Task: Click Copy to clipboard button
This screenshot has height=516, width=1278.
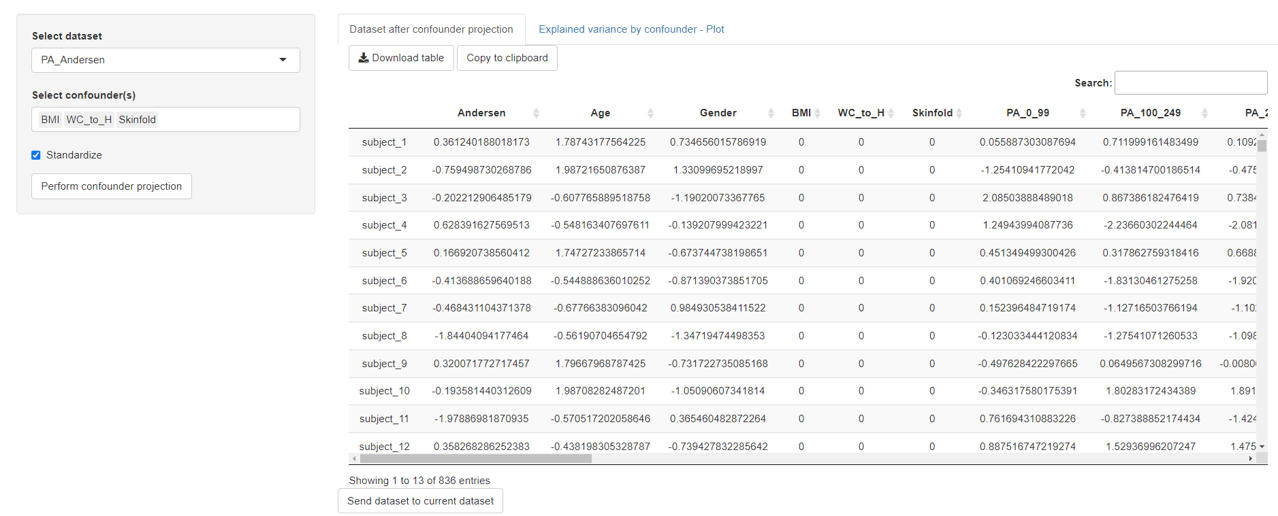Action: point(507,58)
